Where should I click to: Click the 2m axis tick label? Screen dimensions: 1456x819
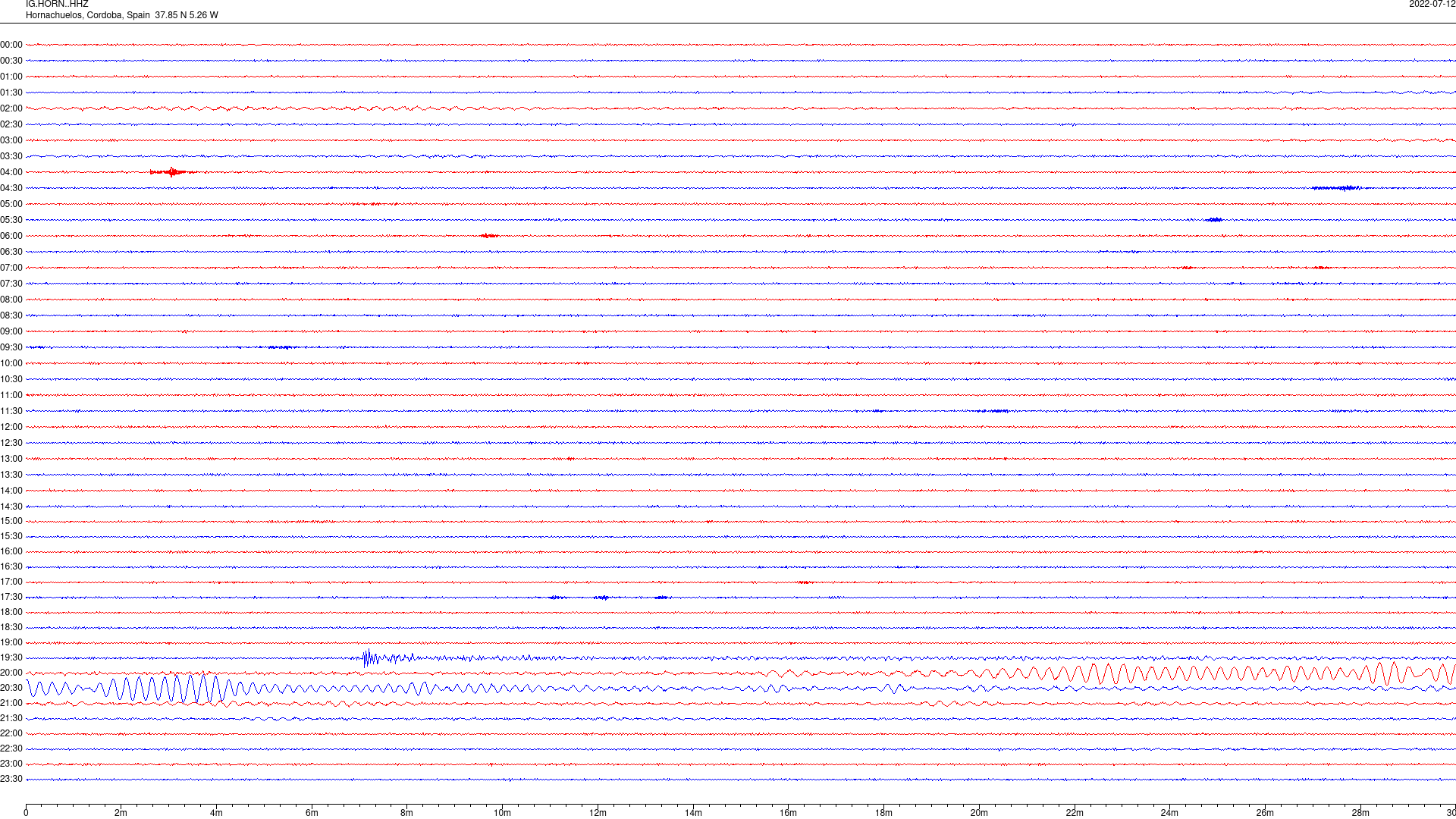point(121,813)
